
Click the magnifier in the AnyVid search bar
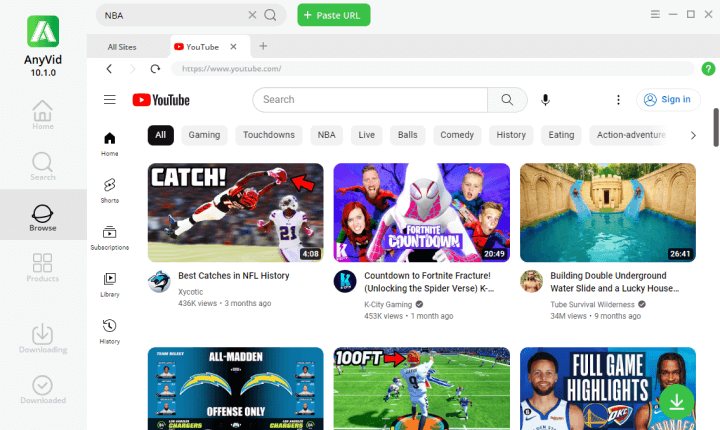(270, 15)
